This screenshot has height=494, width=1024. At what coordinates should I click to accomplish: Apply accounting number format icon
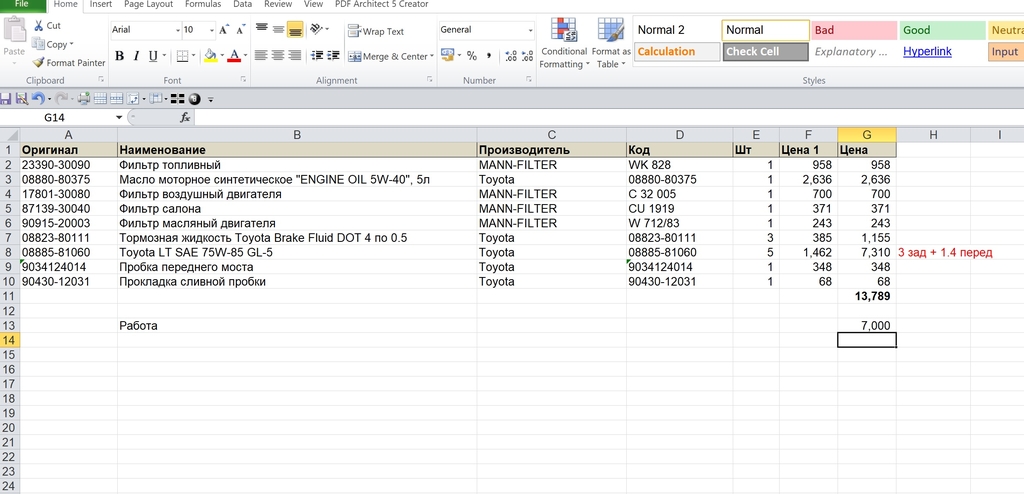point(447,55)
